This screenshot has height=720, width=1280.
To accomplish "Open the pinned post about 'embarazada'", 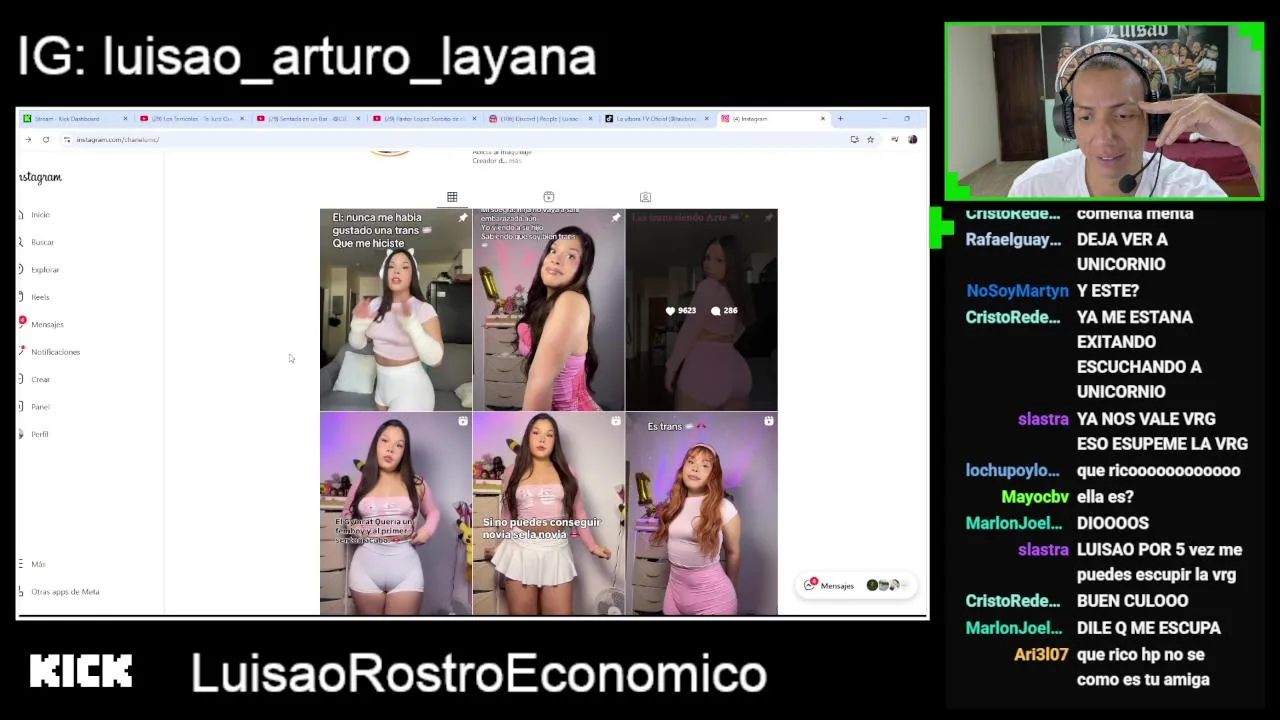I will 548,310.
